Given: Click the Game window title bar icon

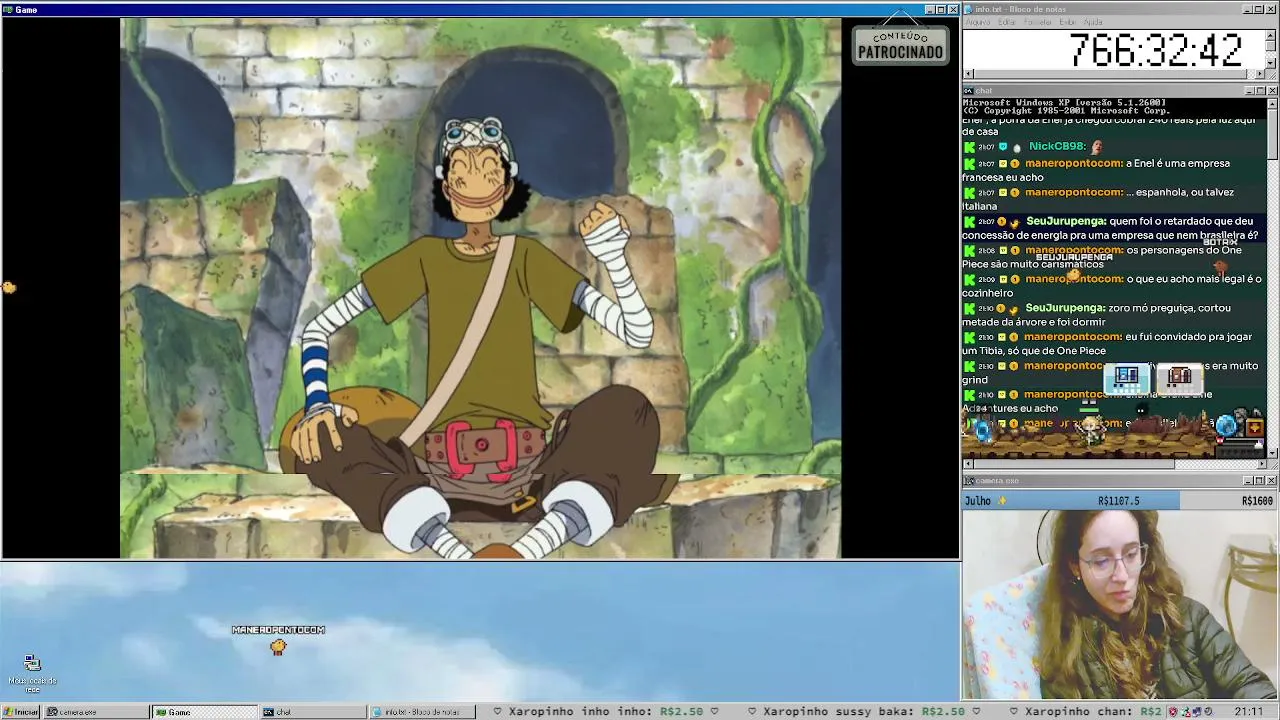Looking at the screenshot, I should pyautogui.click(x=8, y=9).
